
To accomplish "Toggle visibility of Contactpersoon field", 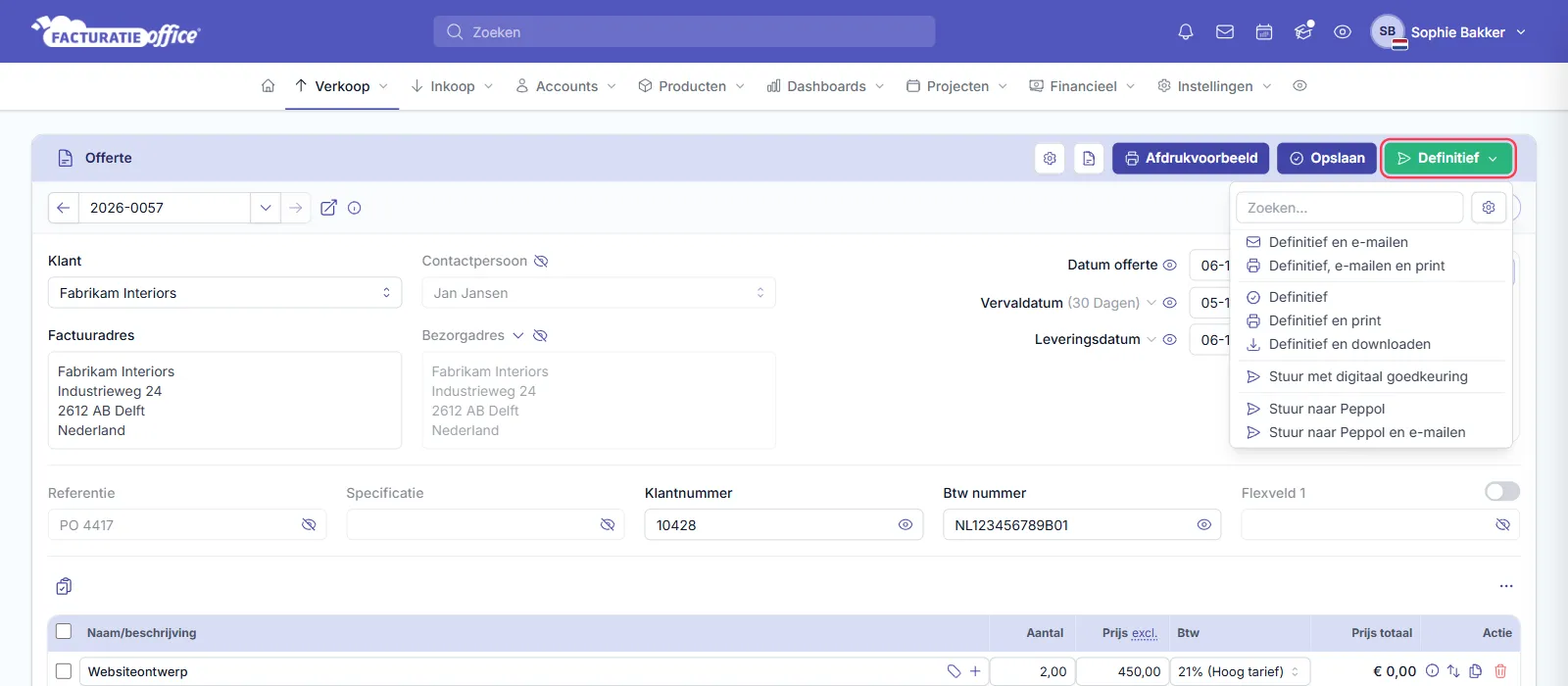I will (x=541, y=261).
